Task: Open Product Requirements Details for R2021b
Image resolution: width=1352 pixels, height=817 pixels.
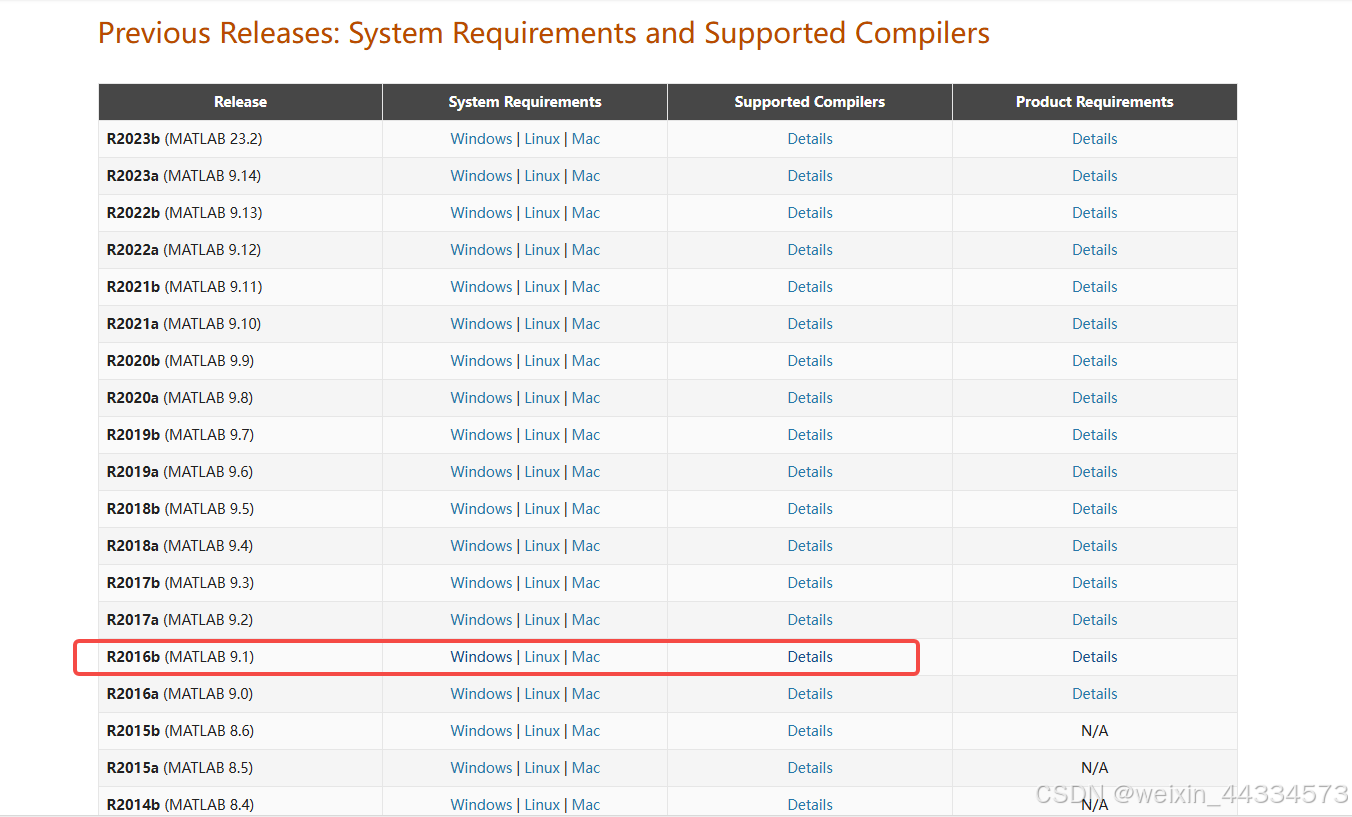Action: click(x=1095, y=287)
